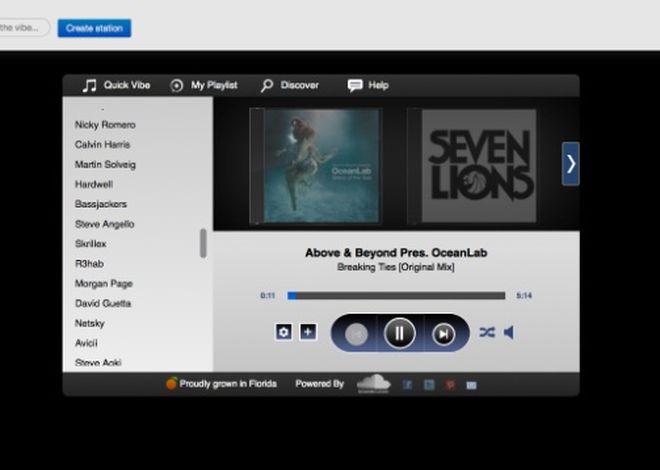This screenshot has height=470, width=660.
Task: Mute the volume speaker icon
Action: (x=509, y=332)
